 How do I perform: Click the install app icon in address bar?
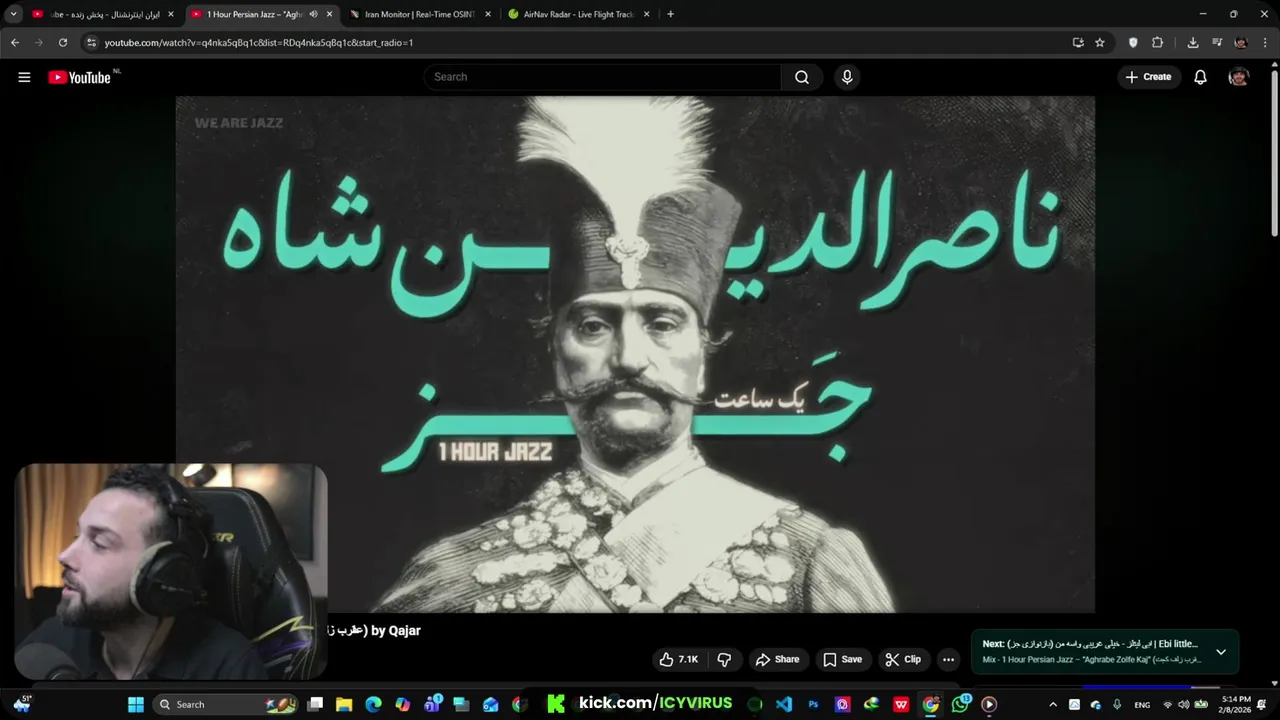coord(1078,42)
